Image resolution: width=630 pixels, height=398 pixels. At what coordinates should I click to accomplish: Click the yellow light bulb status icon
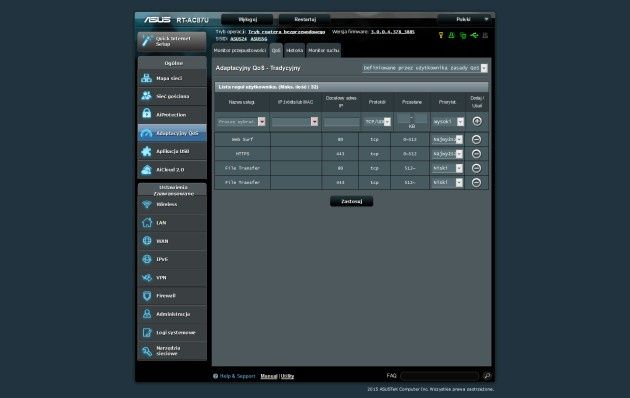coord(441,35)
